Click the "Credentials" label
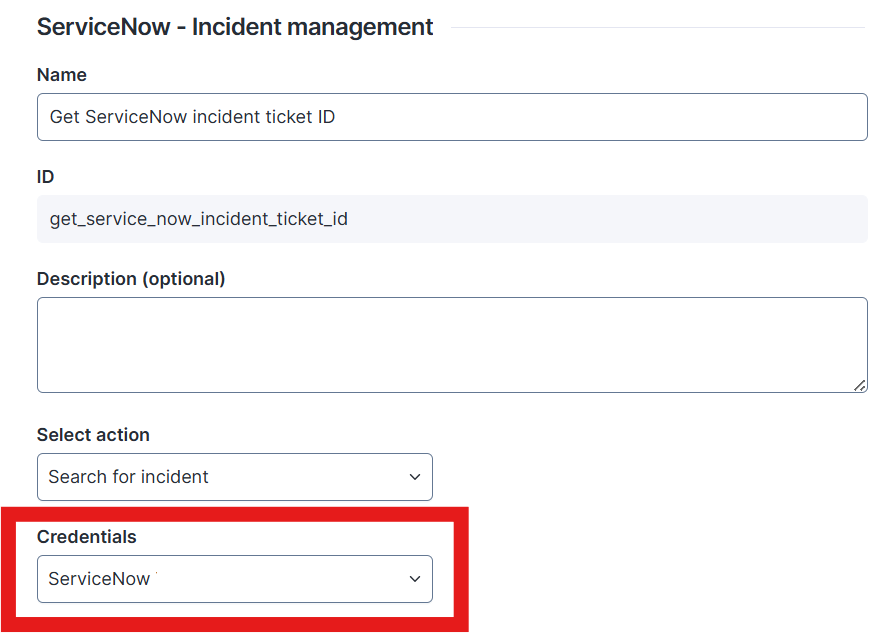This screenshot has width=889, height=633. (x=86, y=537)
